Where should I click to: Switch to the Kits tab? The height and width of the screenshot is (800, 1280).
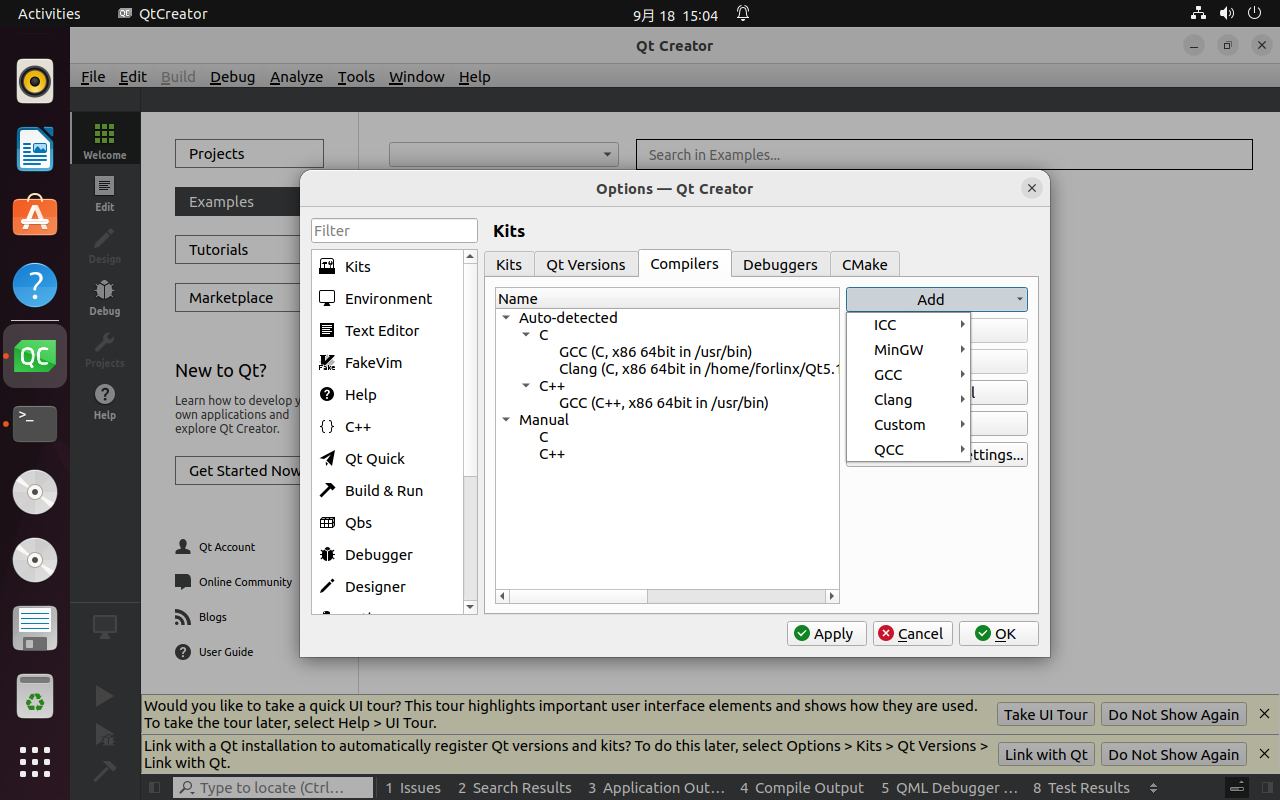pos(509,265)
